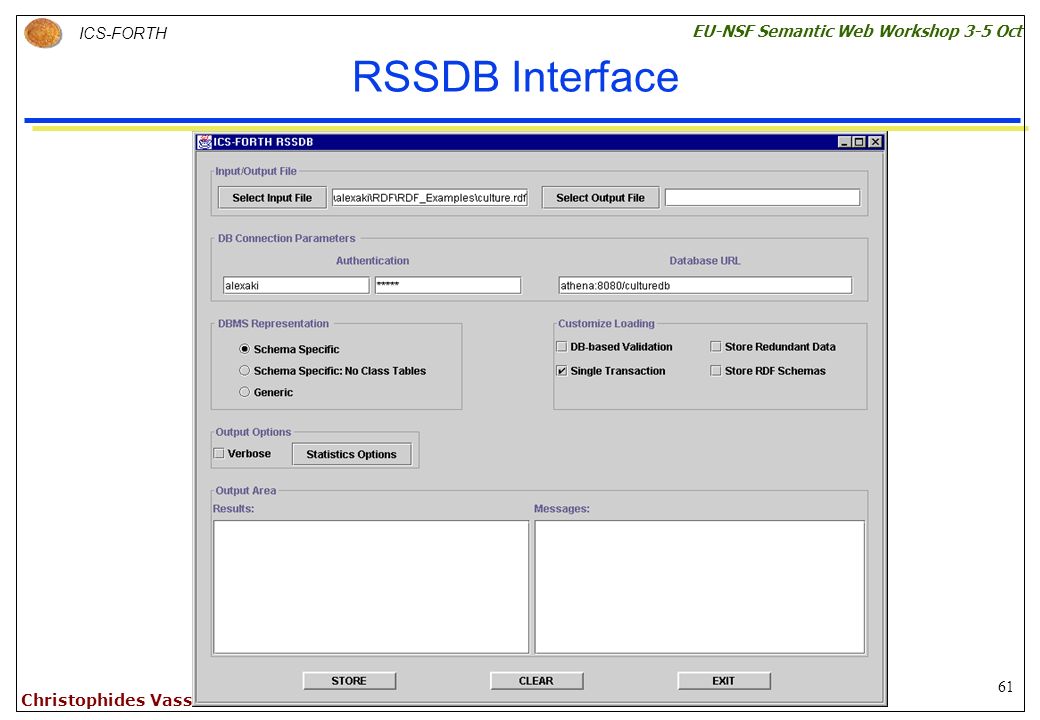Enable Store RDF Schemas checkbox
This screenshot has height=720, width=1040.
[716, 371]
